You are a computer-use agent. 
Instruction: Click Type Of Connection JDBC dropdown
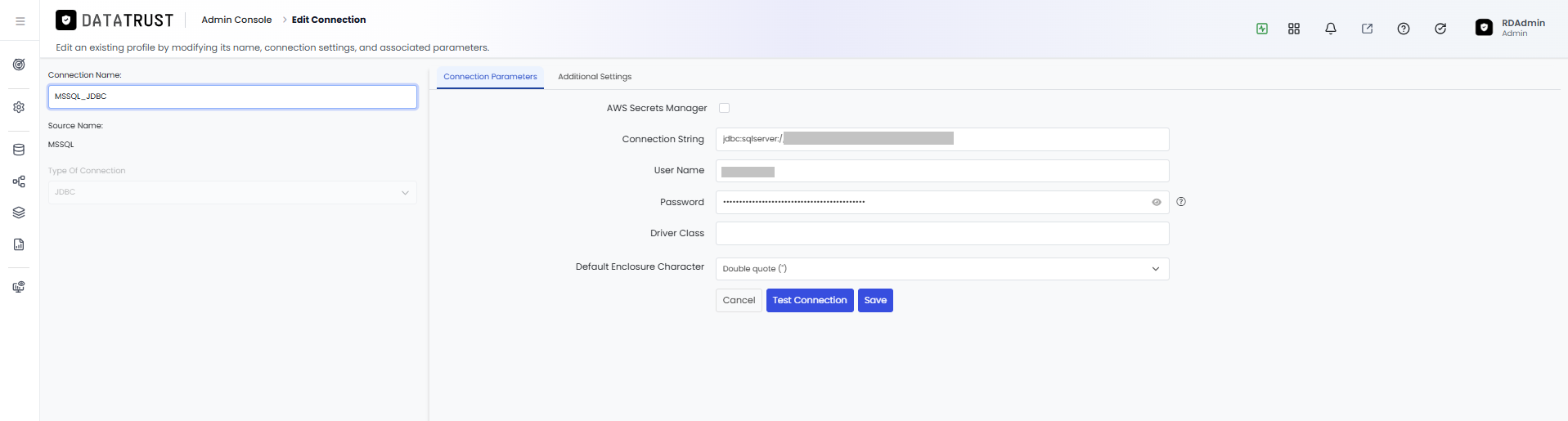pyautogui.click(x=232, y=192)
